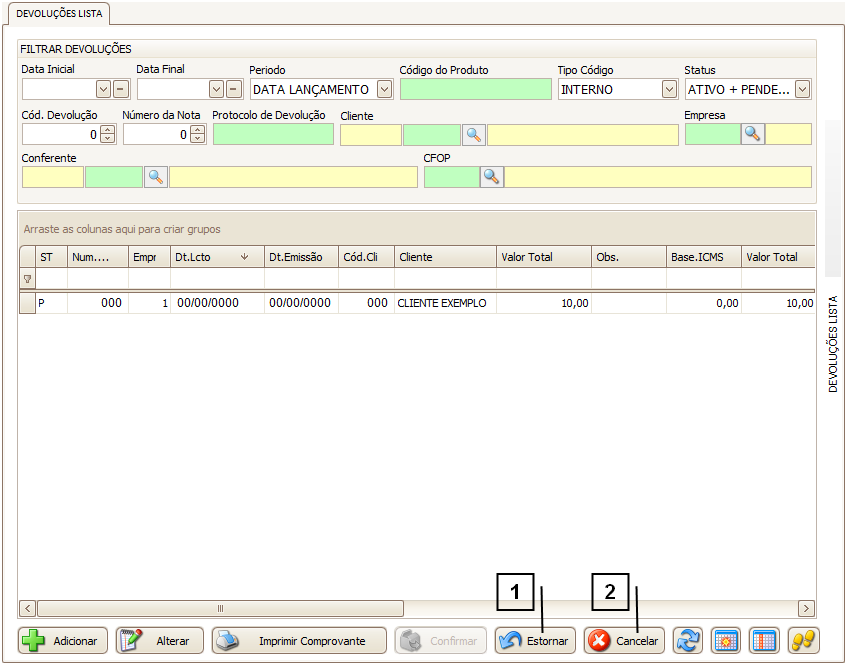Click the refresh arrows icon button

pos(688,641)
